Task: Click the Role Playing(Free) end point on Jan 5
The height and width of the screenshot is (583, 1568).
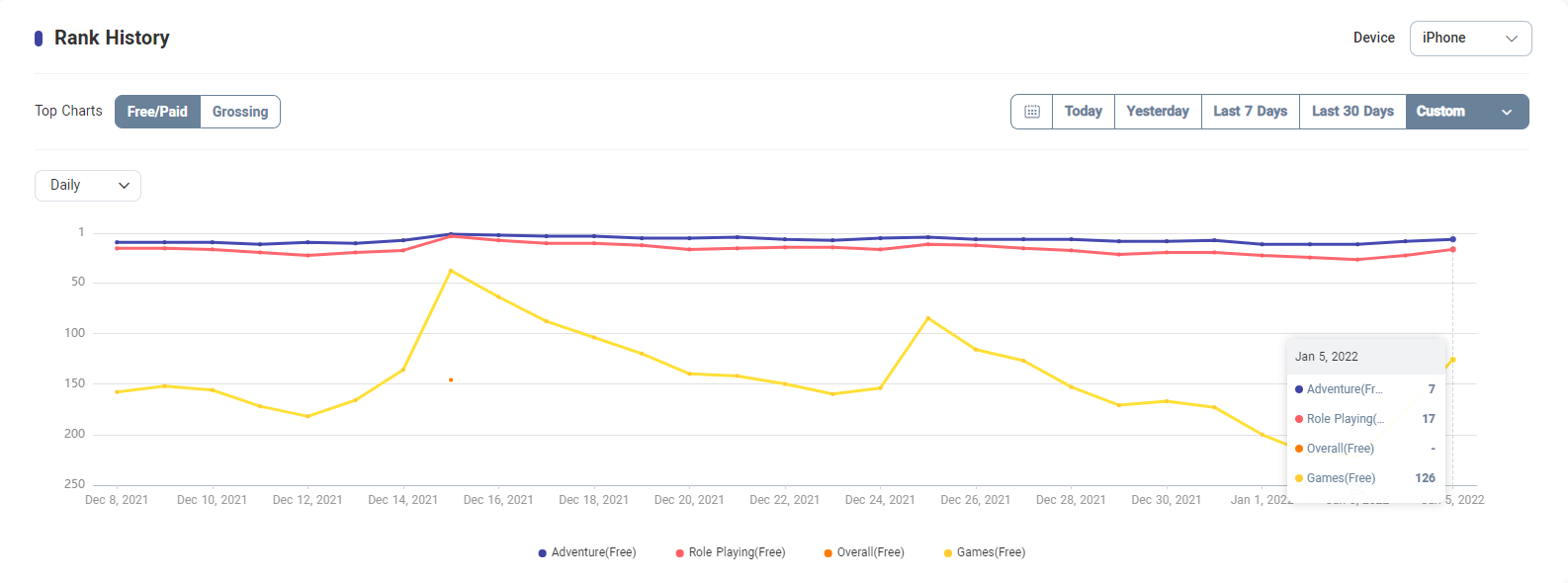Action: [1452, 249]
